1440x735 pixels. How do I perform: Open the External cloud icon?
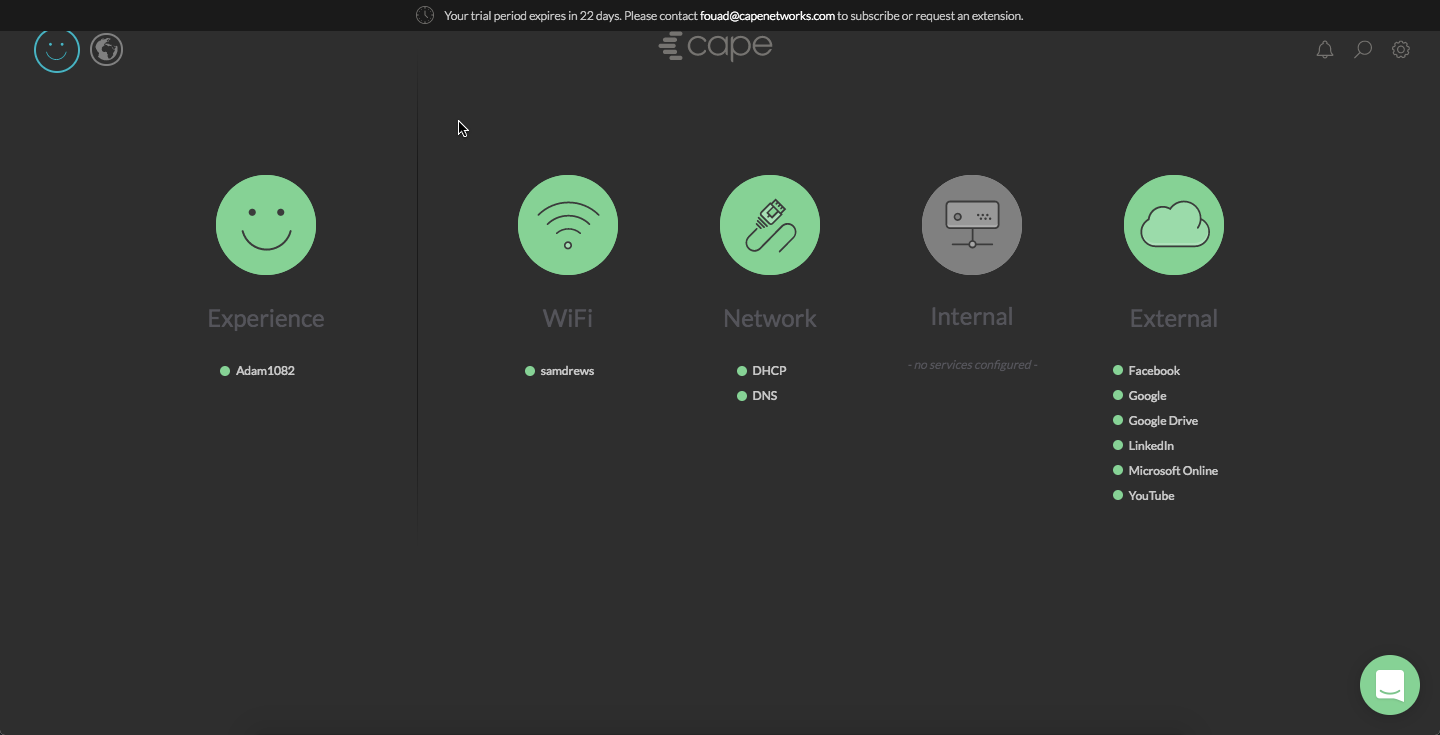click(1173, 225)
